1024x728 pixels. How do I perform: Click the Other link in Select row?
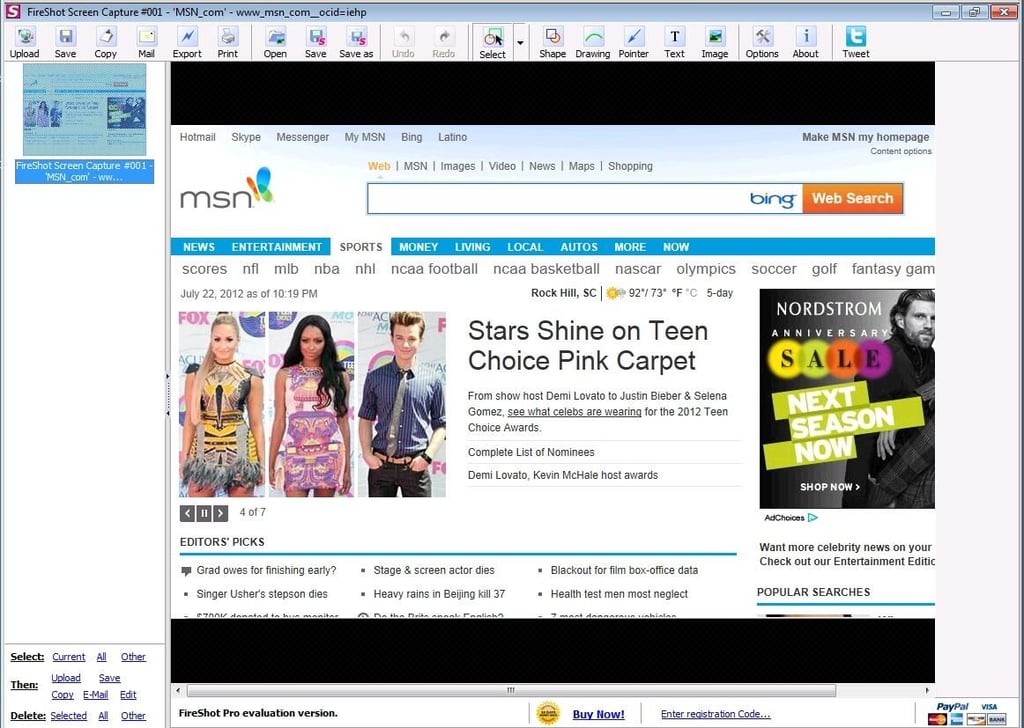tap(133, 657)
